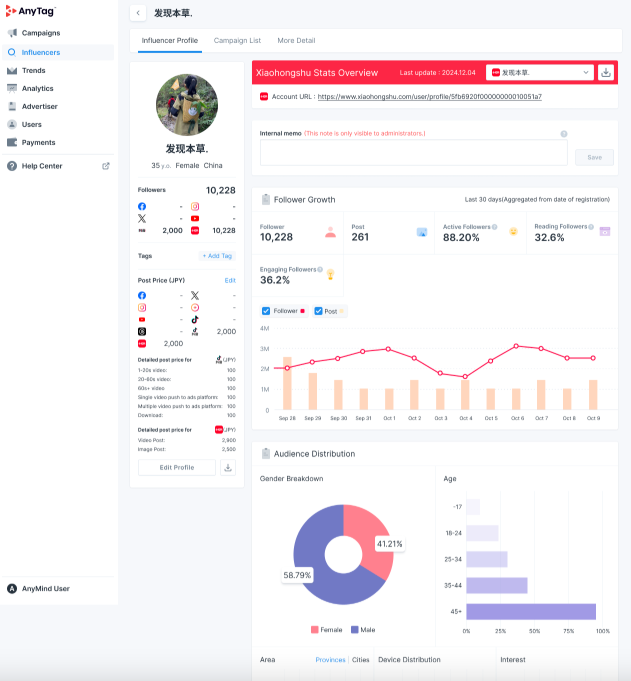Open the account selector dropdown in stats header
Image resolution: width=631 pixels, height=681 pixels.
pos(540,72)
